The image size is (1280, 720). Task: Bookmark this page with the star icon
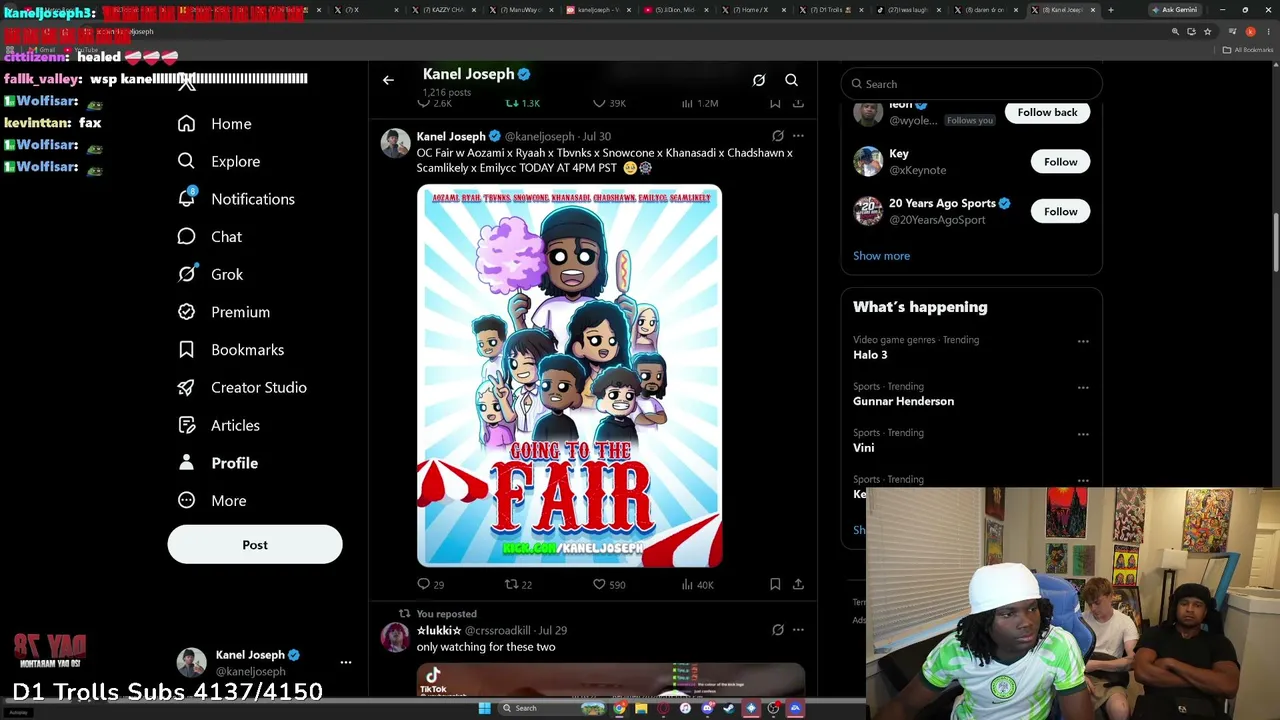pyautogui.click(x=1207, y=31)
